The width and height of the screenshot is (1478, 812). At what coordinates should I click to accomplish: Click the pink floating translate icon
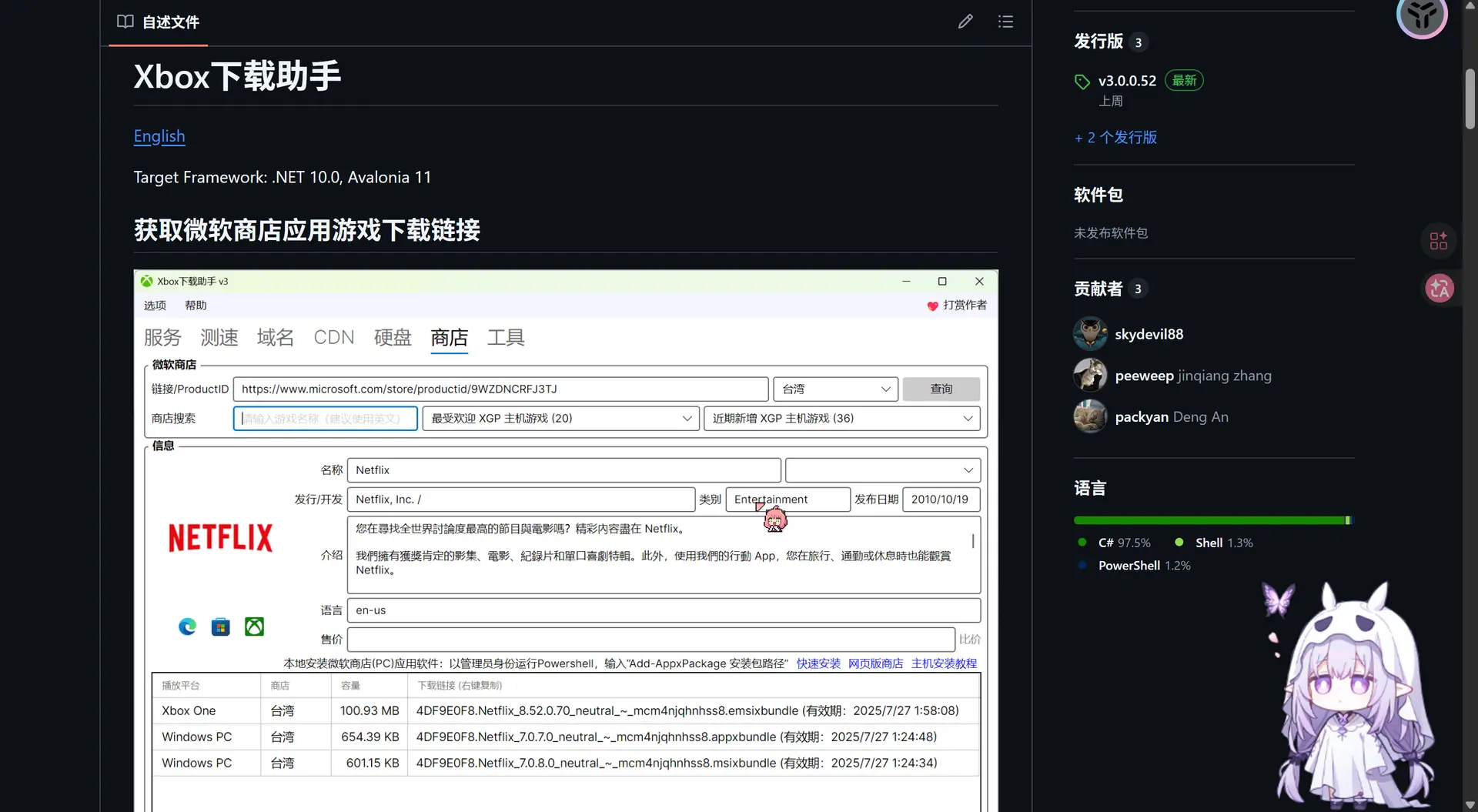point(1439,289)
